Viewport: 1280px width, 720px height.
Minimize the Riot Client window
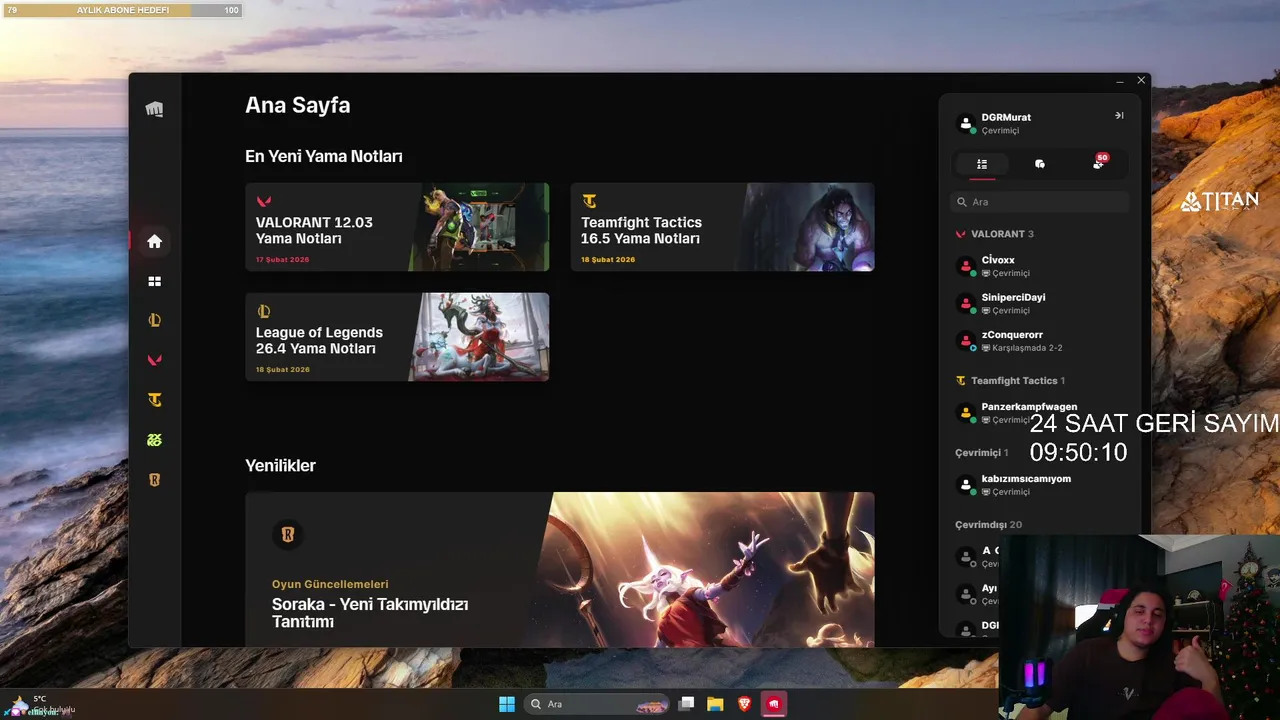(1120, 81)
